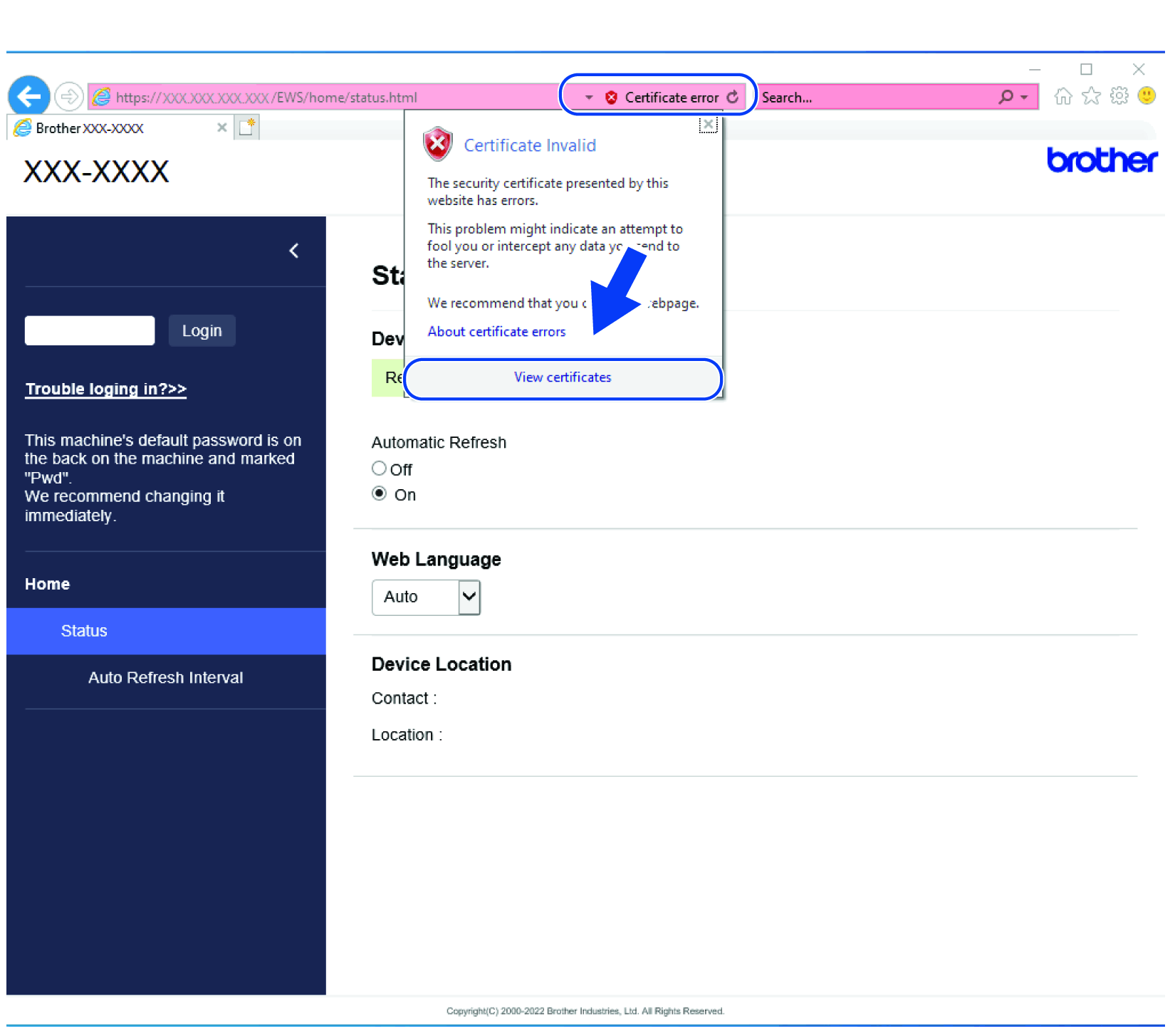
Task: Collapse the sidebar with the chevron
Action: [294, 251]
